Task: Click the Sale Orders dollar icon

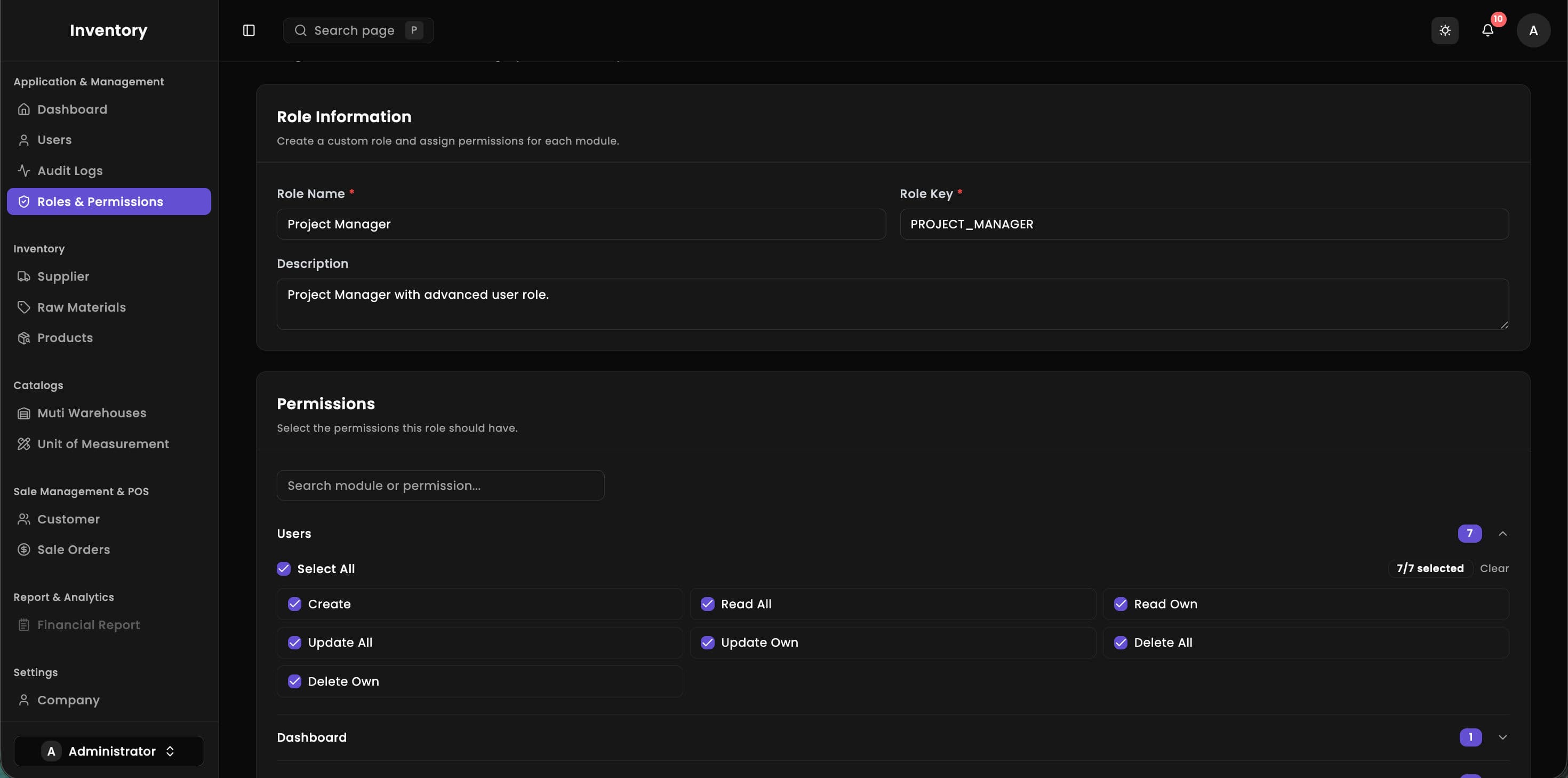Action: pyautogui.click(x=24, y=550)
